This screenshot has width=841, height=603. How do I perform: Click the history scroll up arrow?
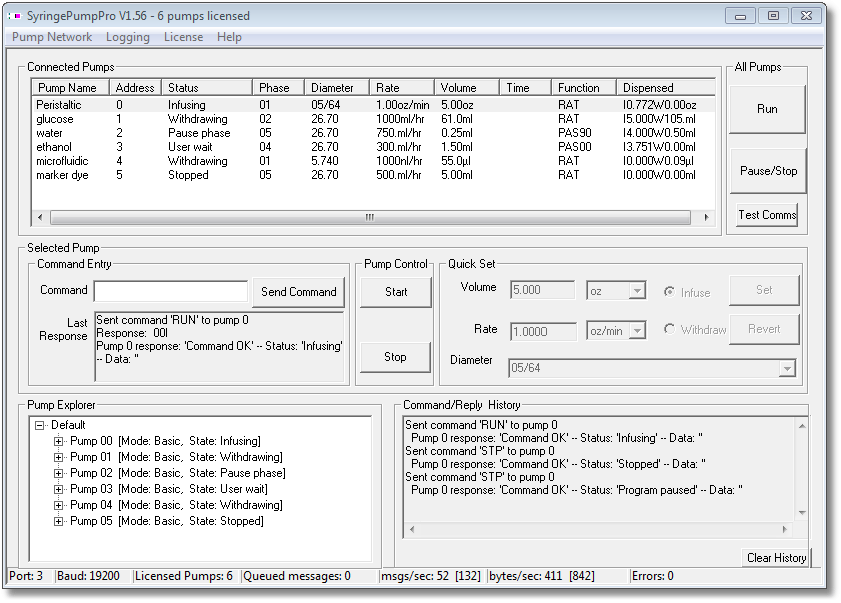coord(802,426)
